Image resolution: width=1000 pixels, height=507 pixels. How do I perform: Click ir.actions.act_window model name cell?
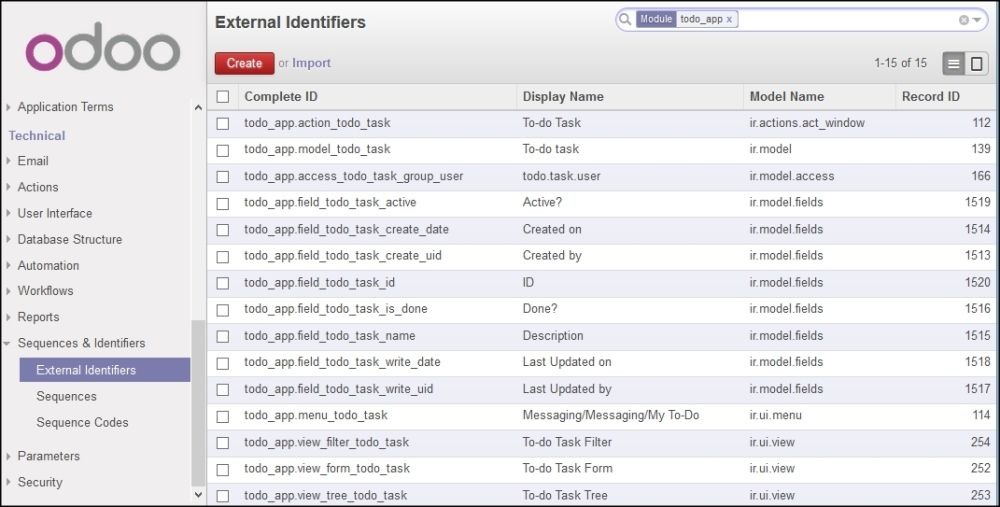807,122
